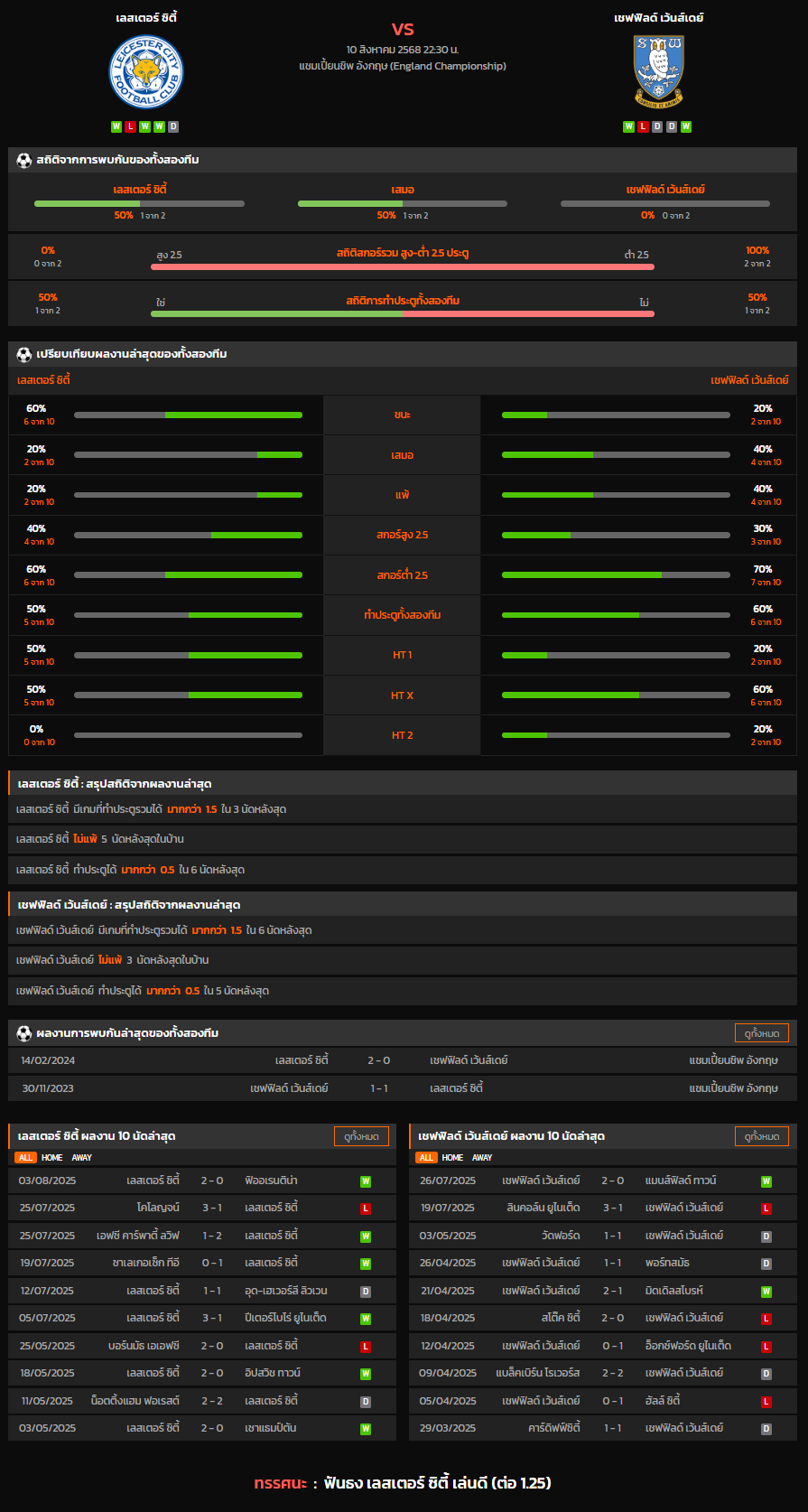Click D badge on 29/03/2025 Cardiff 1-1 Sheffield row

coord(766,1429)
